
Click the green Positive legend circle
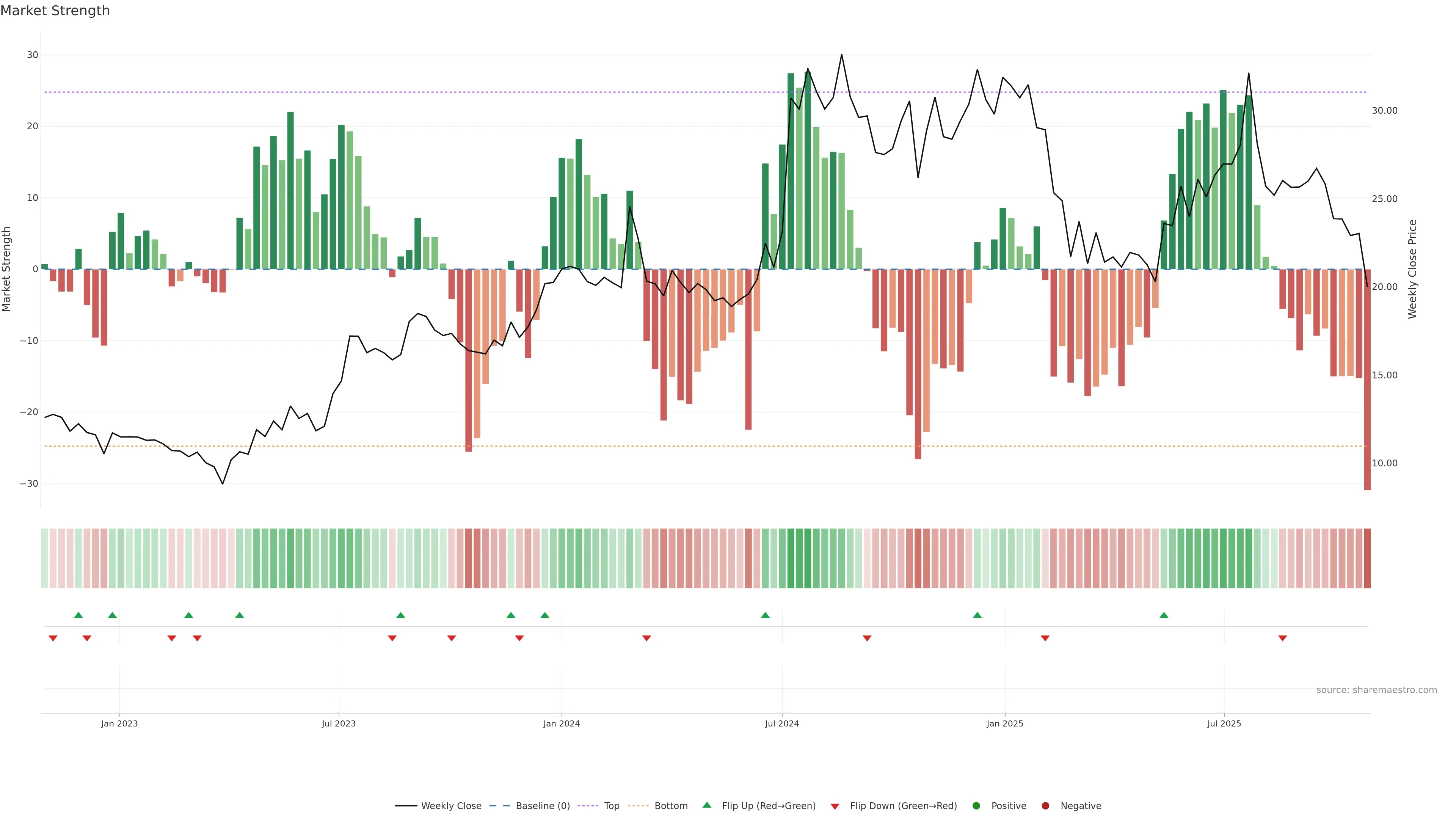coord(976,805)
